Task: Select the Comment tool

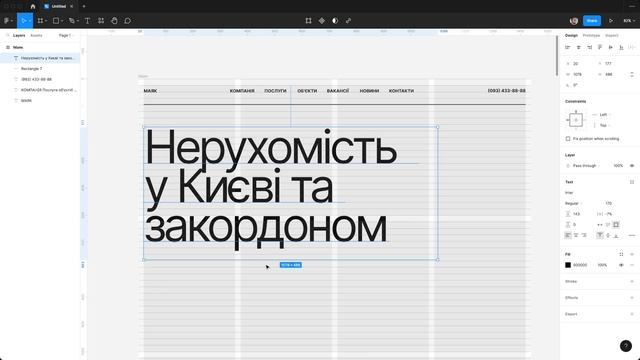Action: 127,20
